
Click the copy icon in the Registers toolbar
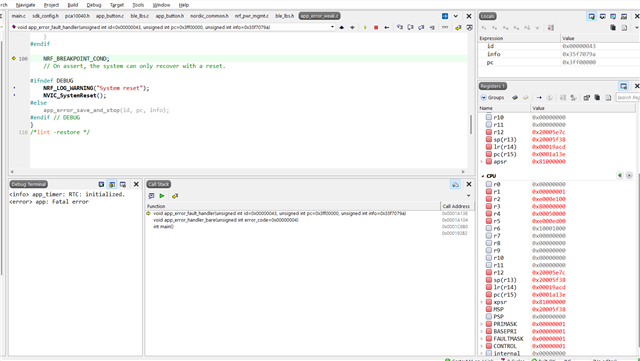(597, 98)
